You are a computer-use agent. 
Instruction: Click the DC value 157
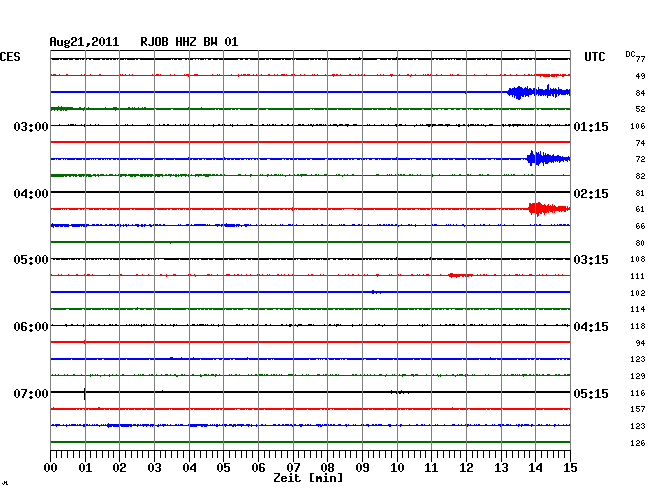point(638,409)
